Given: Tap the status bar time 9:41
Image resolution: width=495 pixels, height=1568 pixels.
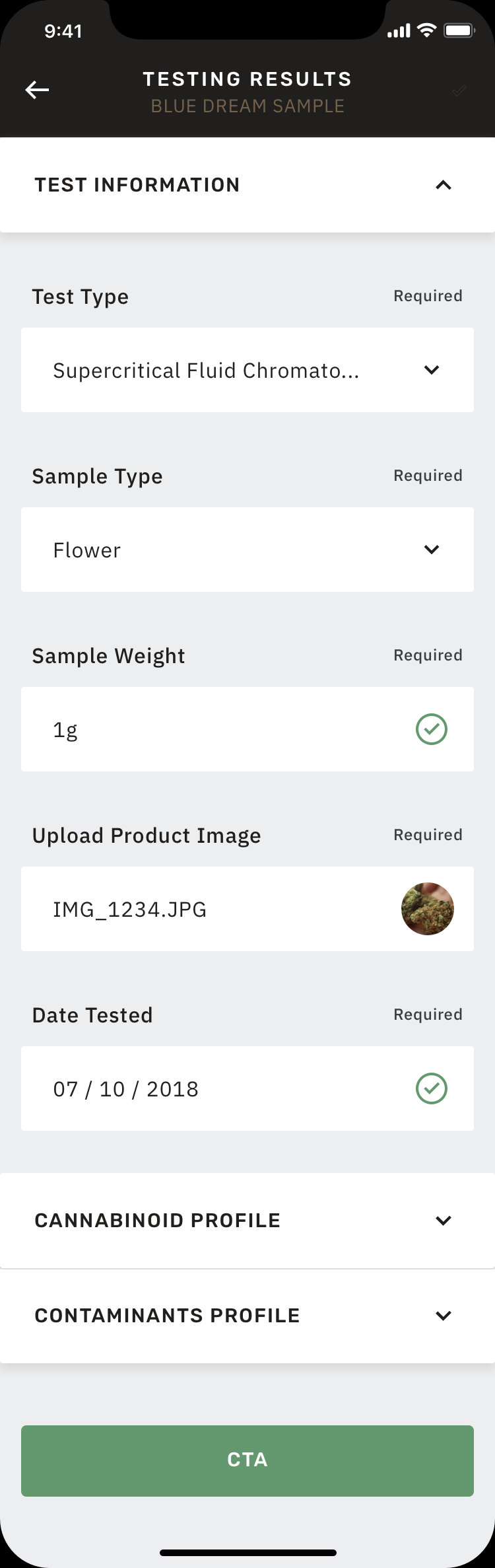Looking at the screenshot, I should [x=63, y=31].
